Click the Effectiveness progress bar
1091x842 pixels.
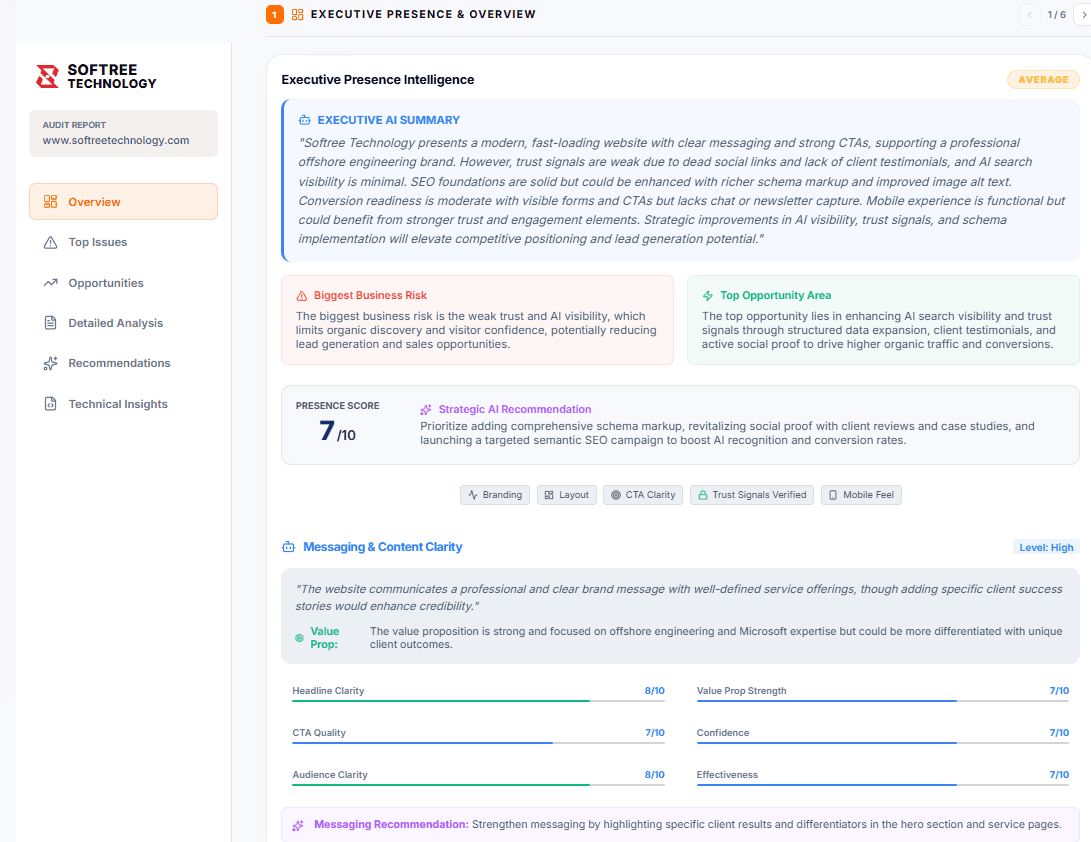[883, 784]
